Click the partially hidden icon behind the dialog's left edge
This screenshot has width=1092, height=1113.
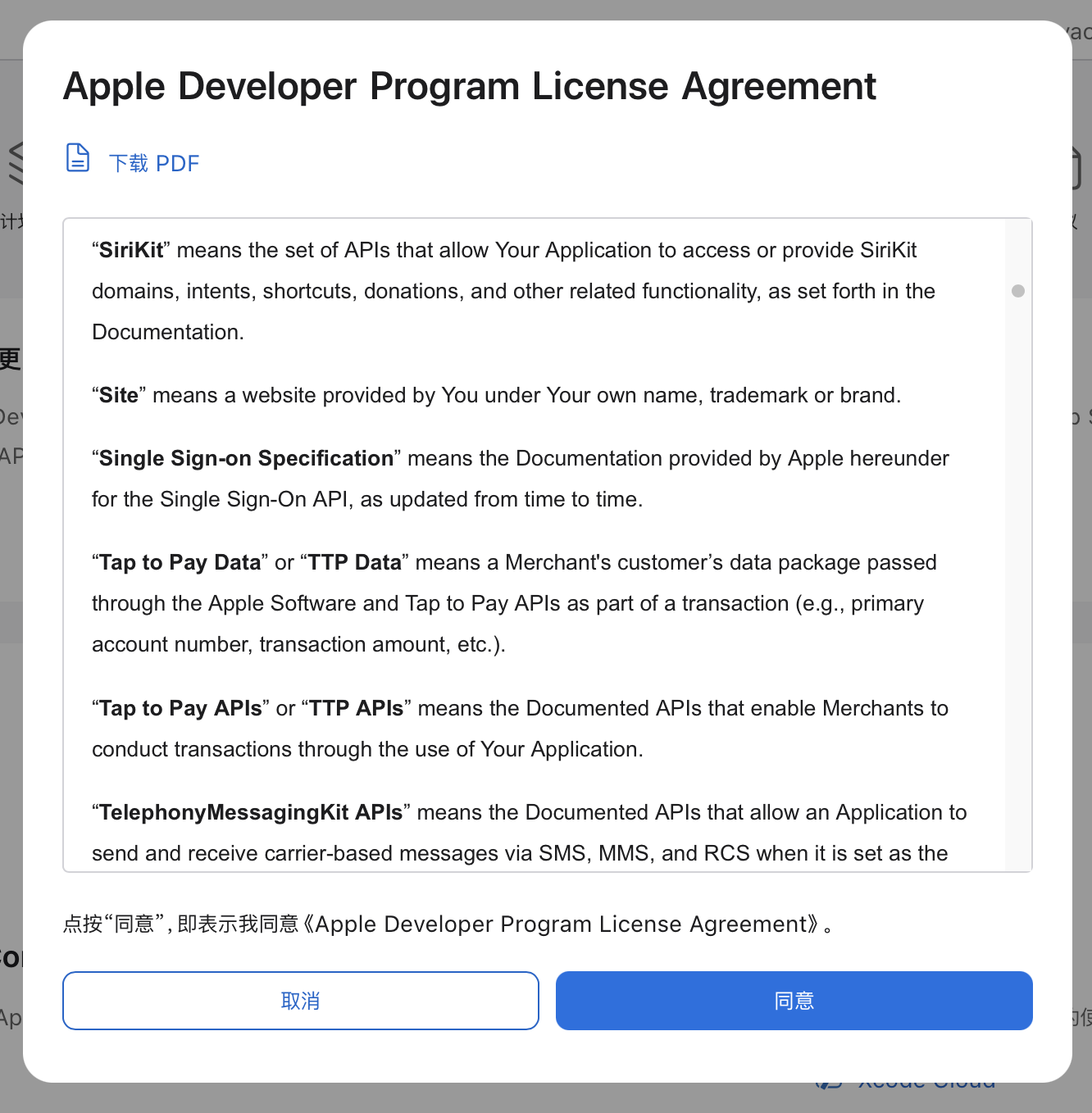(x=14, y=162)
